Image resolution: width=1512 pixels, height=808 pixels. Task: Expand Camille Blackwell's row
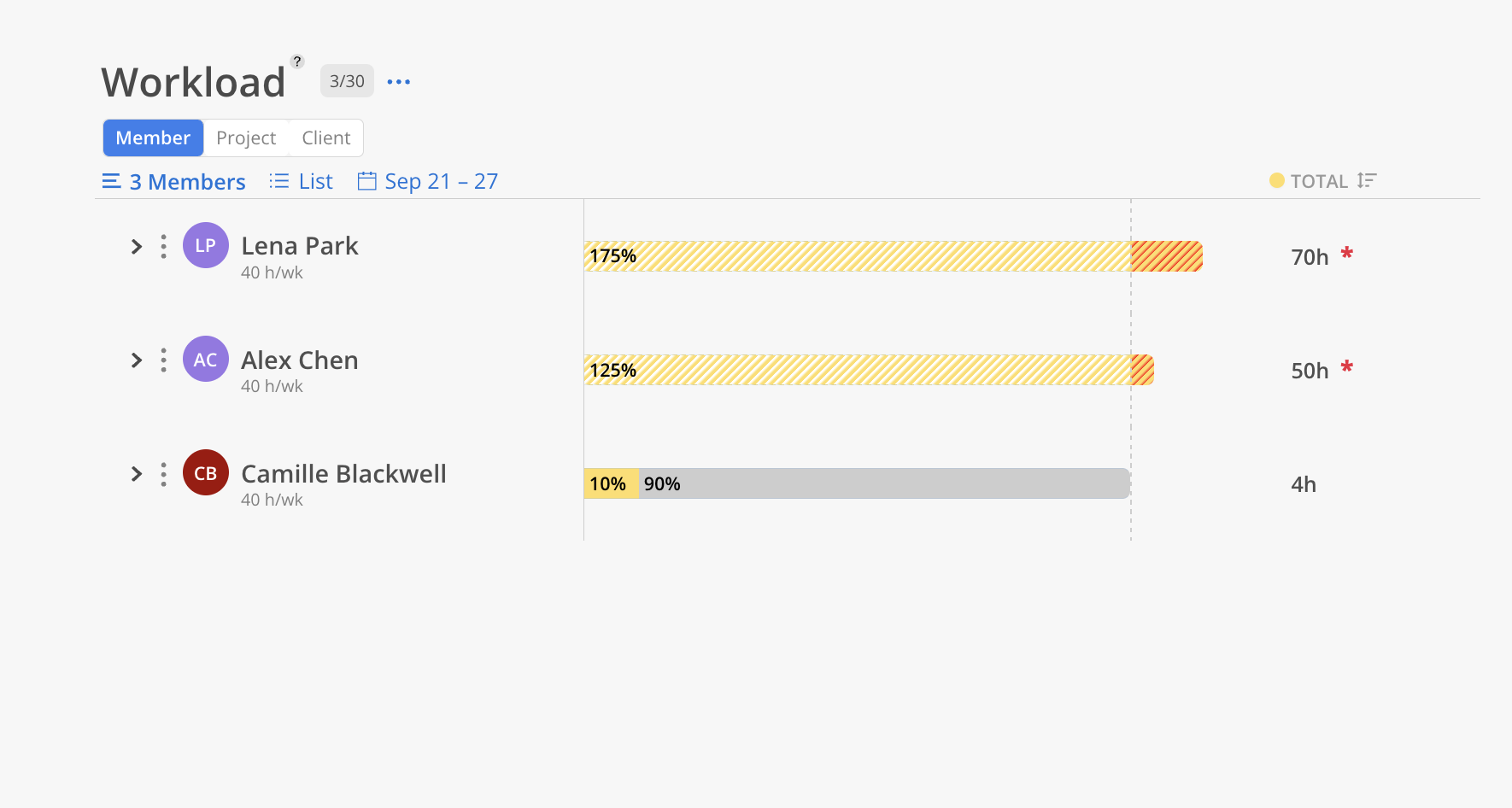(137, 474)
